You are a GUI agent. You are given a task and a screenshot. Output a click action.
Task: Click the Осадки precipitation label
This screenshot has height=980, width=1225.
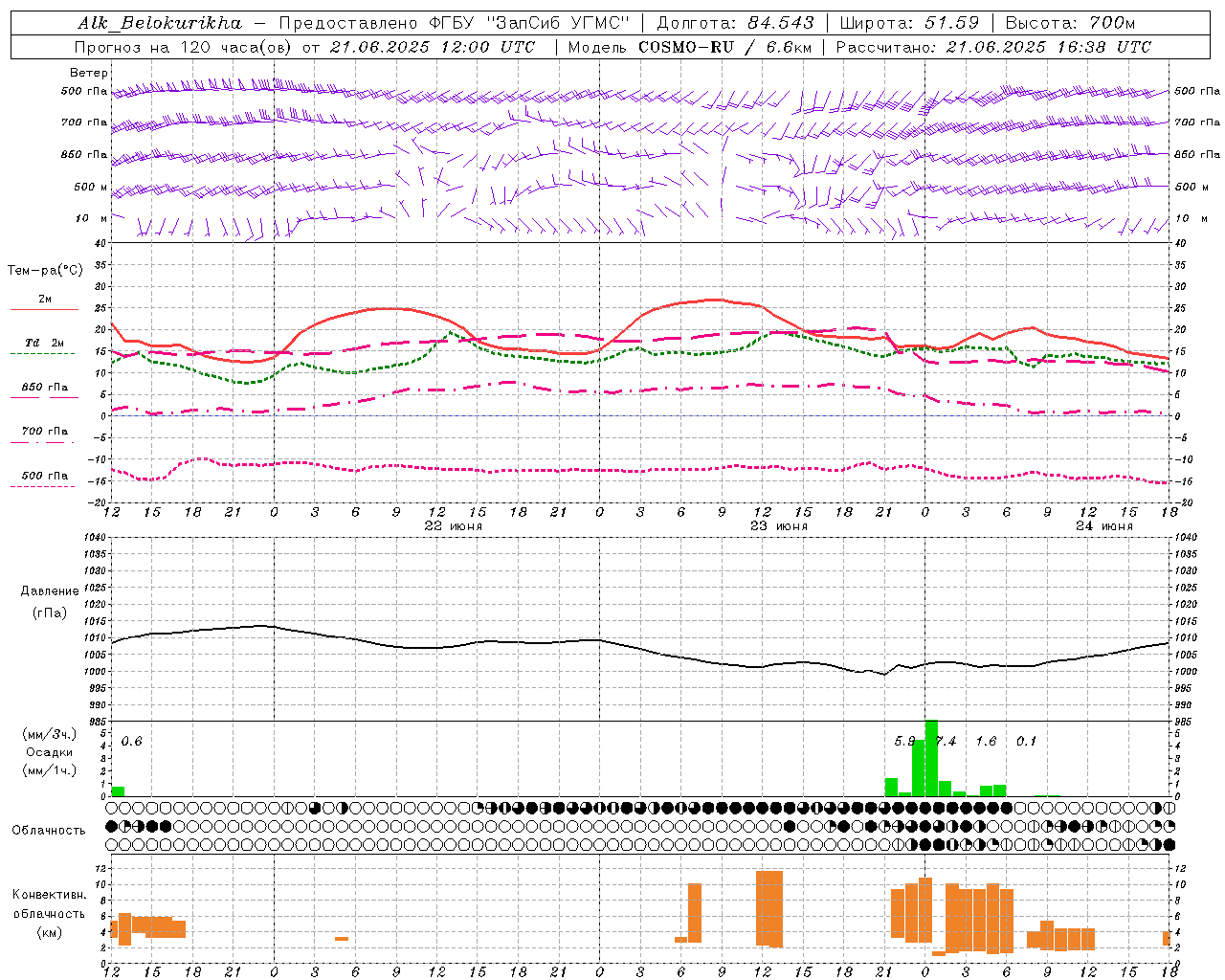[x=49, y=752]
